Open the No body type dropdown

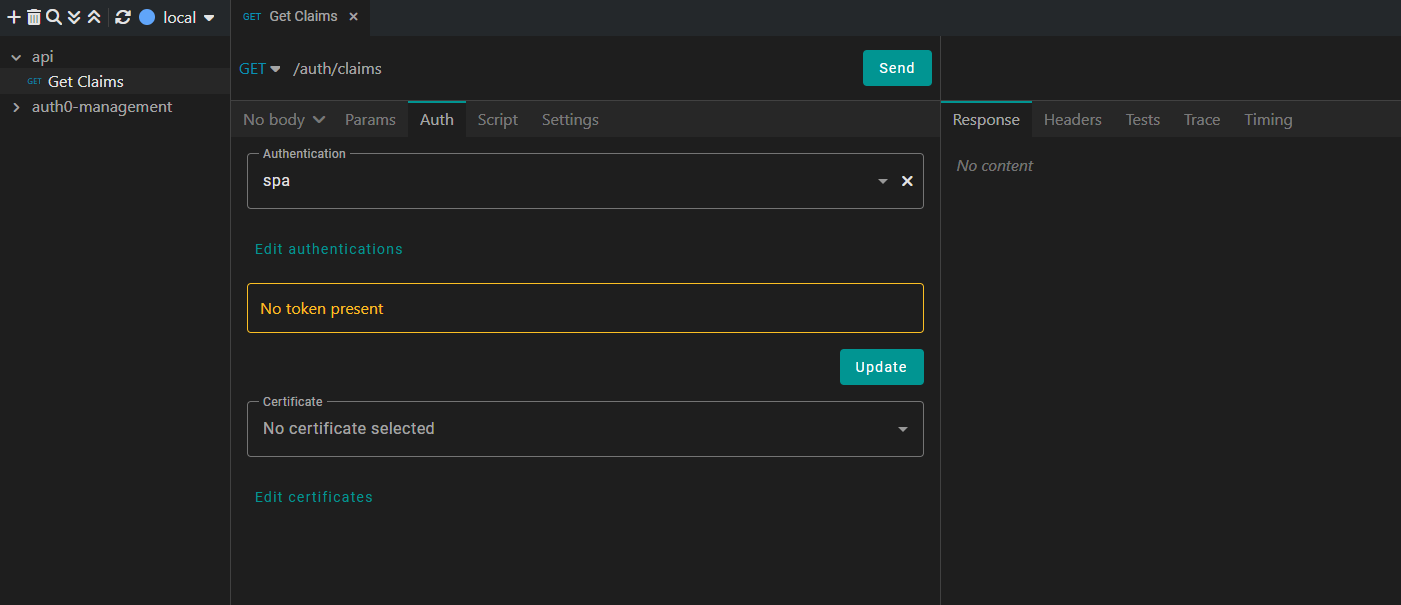[284, 120]
